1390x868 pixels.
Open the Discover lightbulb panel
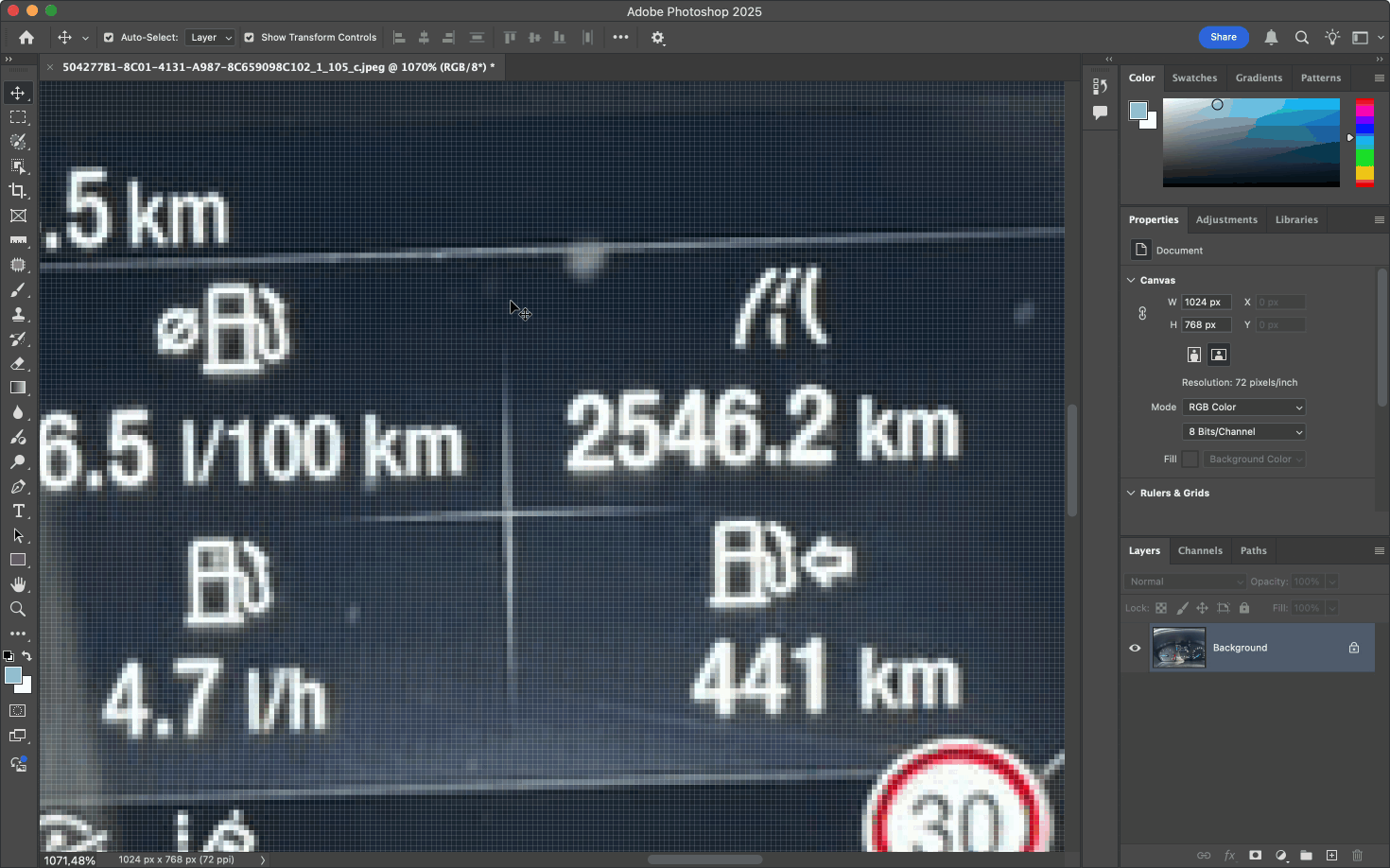[x=1332, y=38]
